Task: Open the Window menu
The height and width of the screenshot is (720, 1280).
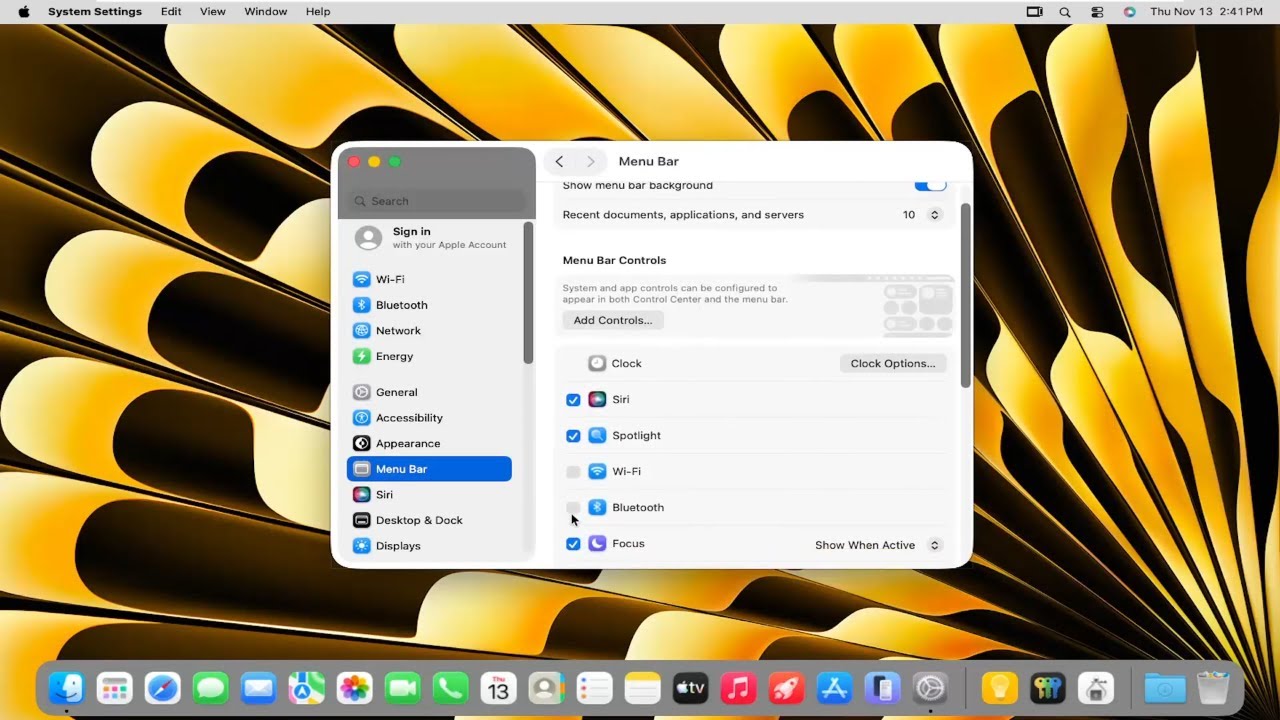Action: [266, 12]
